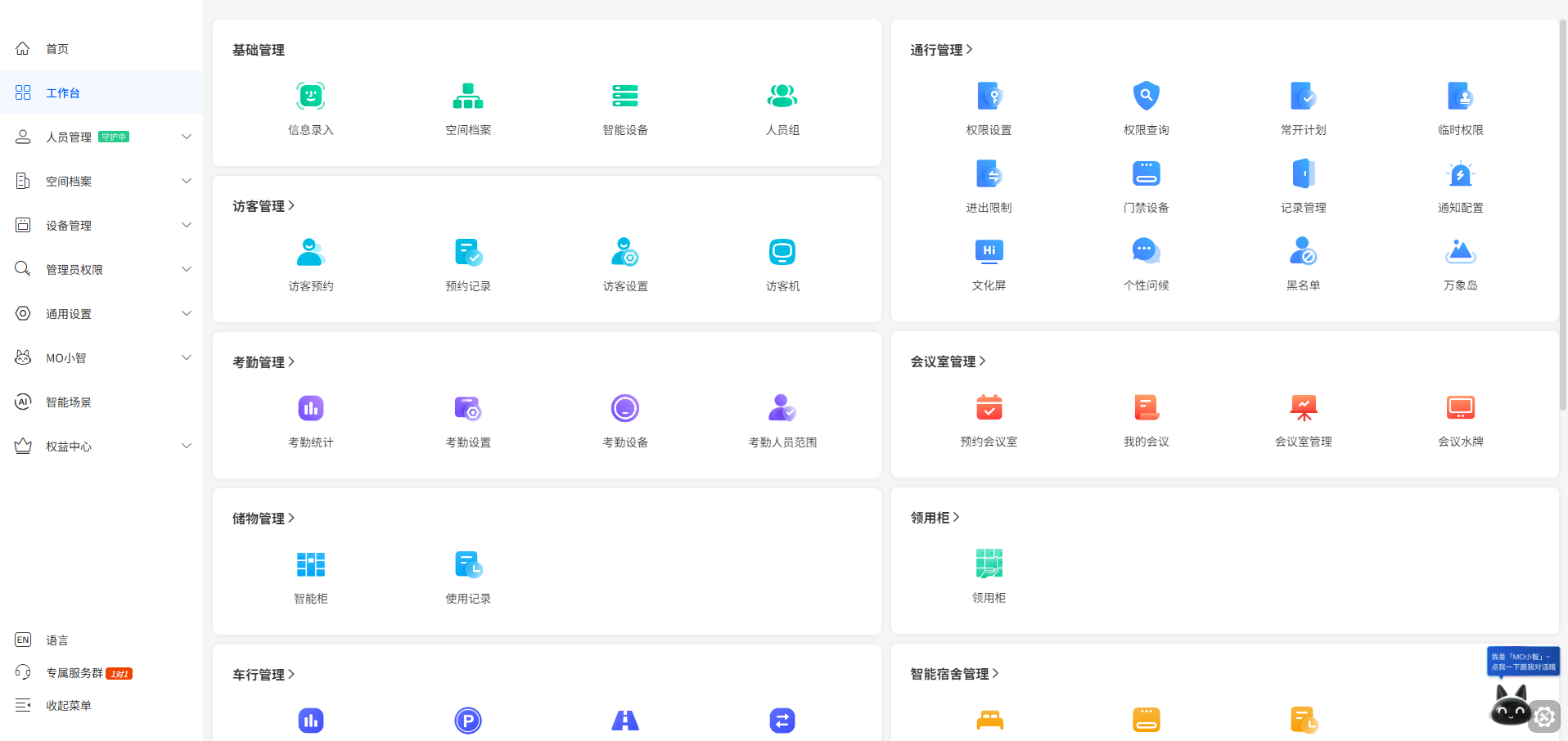
Task: Open the 考勤统计 icon
Action: click(311, 408)
